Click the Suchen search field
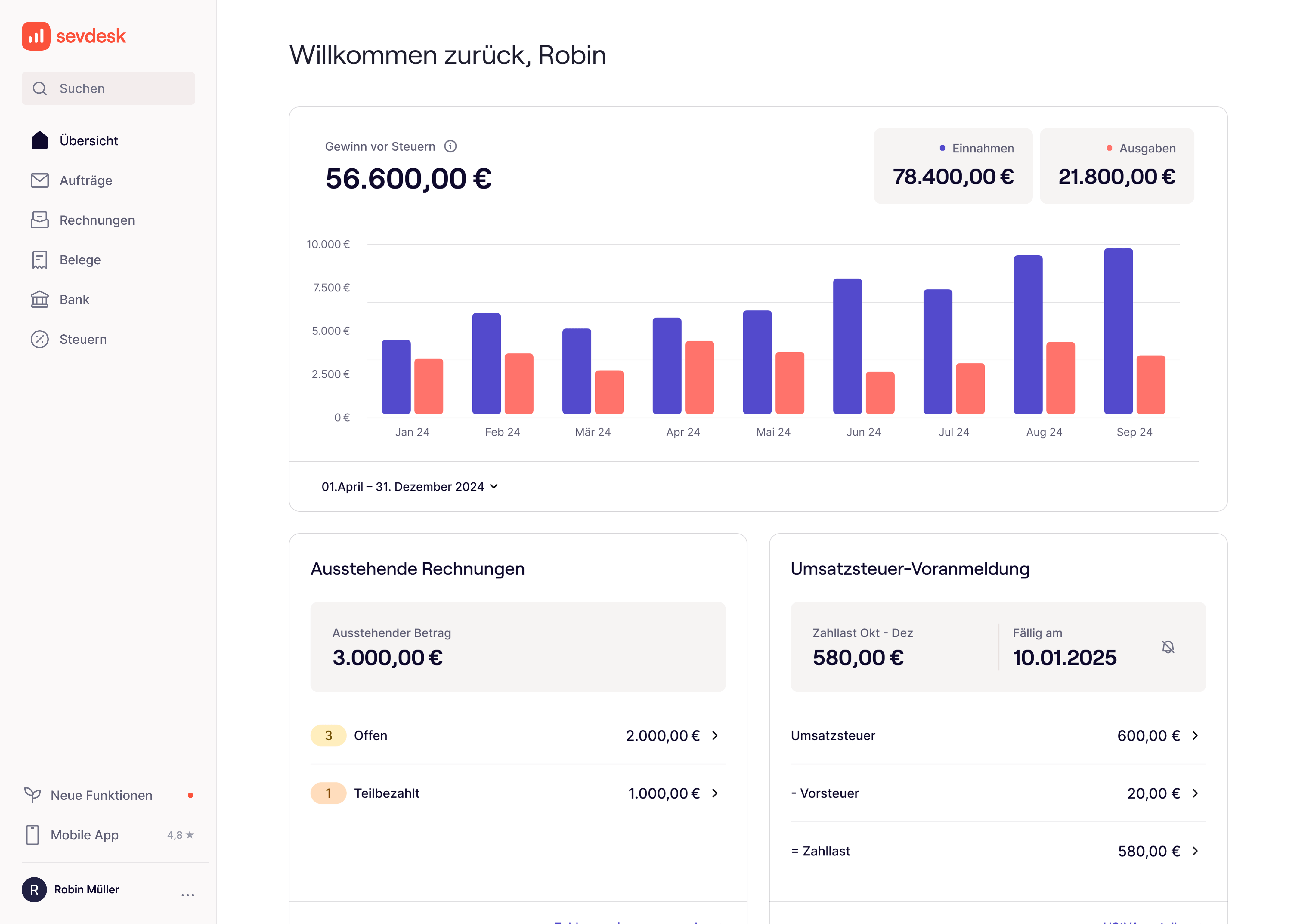This screenshot has width=1300, height=924. click(x=108, y=88)
